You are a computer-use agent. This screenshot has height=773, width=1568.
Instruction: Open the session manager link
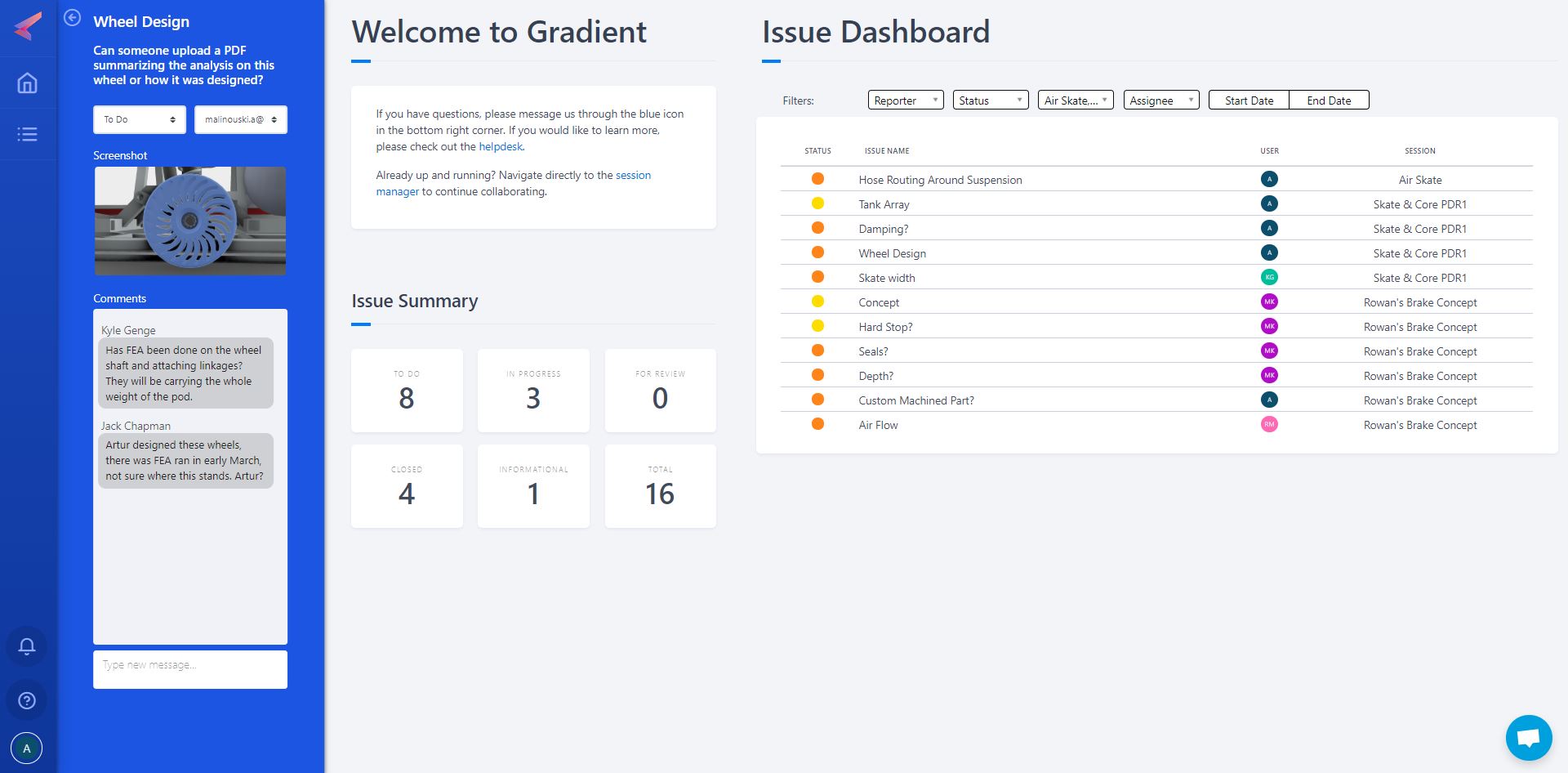pyautogui.click(x=634, y=175)
